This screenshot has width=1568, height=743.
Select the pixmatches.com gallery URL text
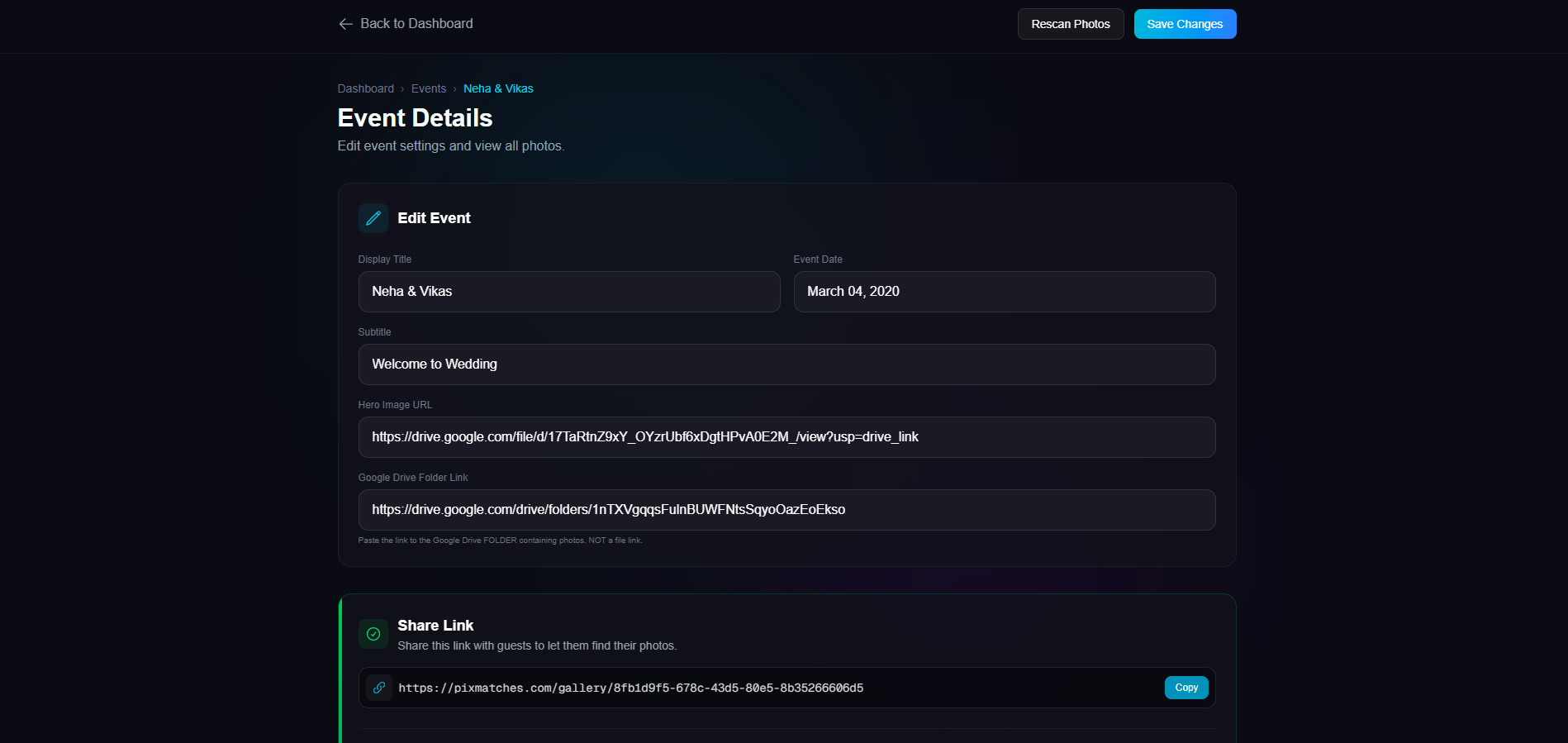631,688
